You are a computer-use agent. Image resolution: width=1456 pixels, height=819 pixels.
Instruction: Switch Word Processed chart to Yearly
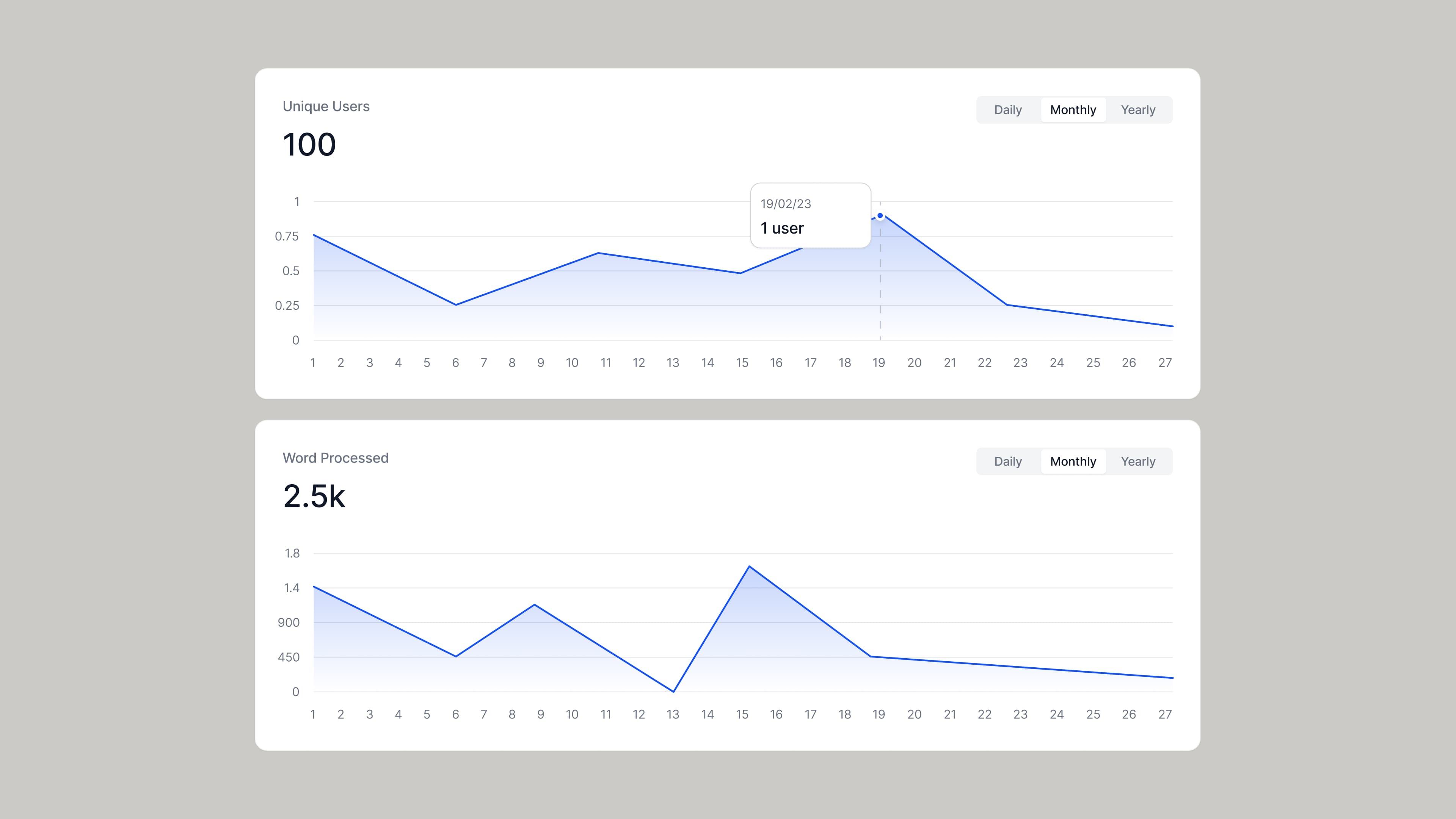click(1138, 461)
